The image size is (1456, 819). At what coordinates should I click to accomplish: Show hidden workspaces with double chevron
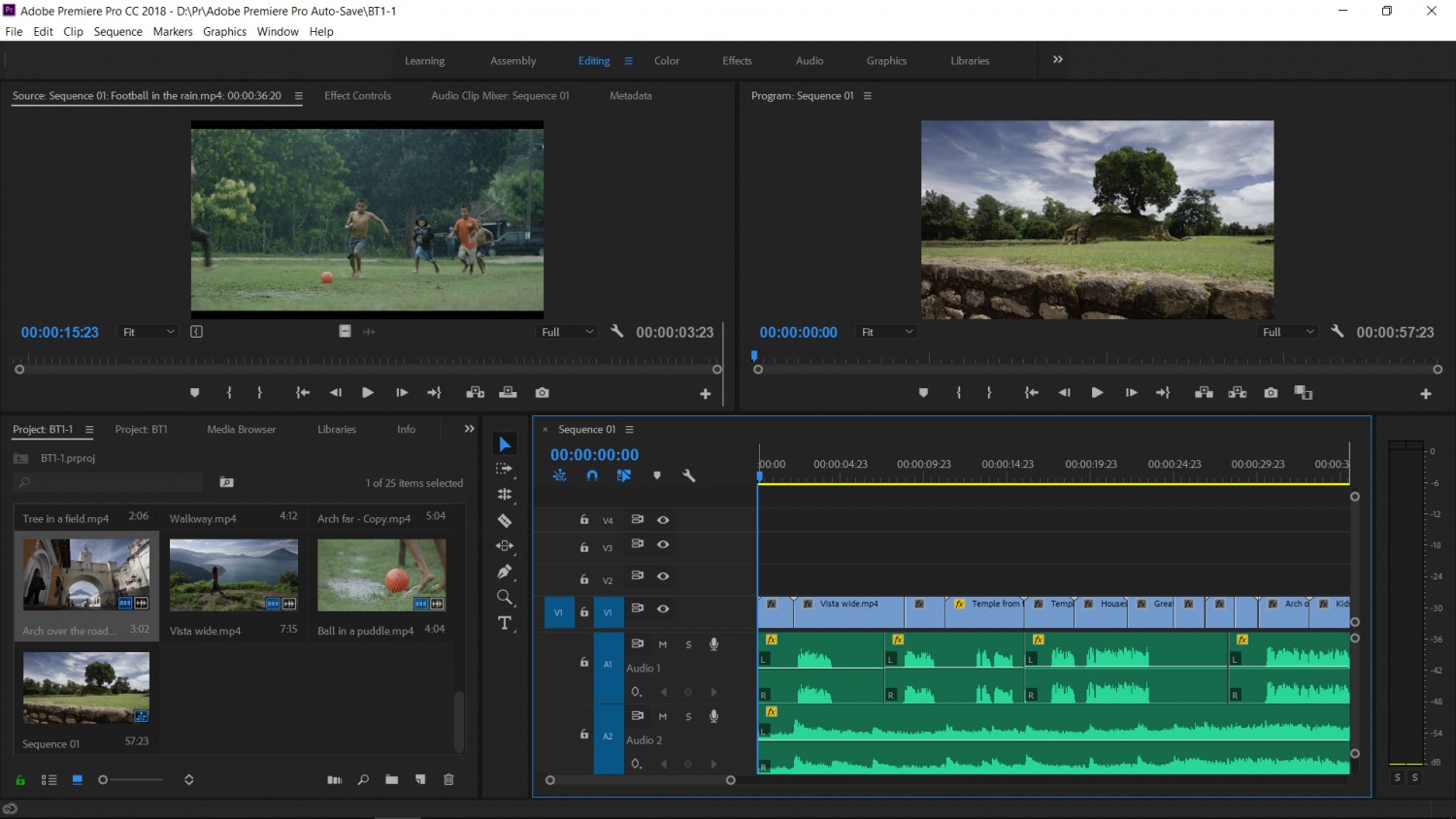click(x=1058, y=60)
